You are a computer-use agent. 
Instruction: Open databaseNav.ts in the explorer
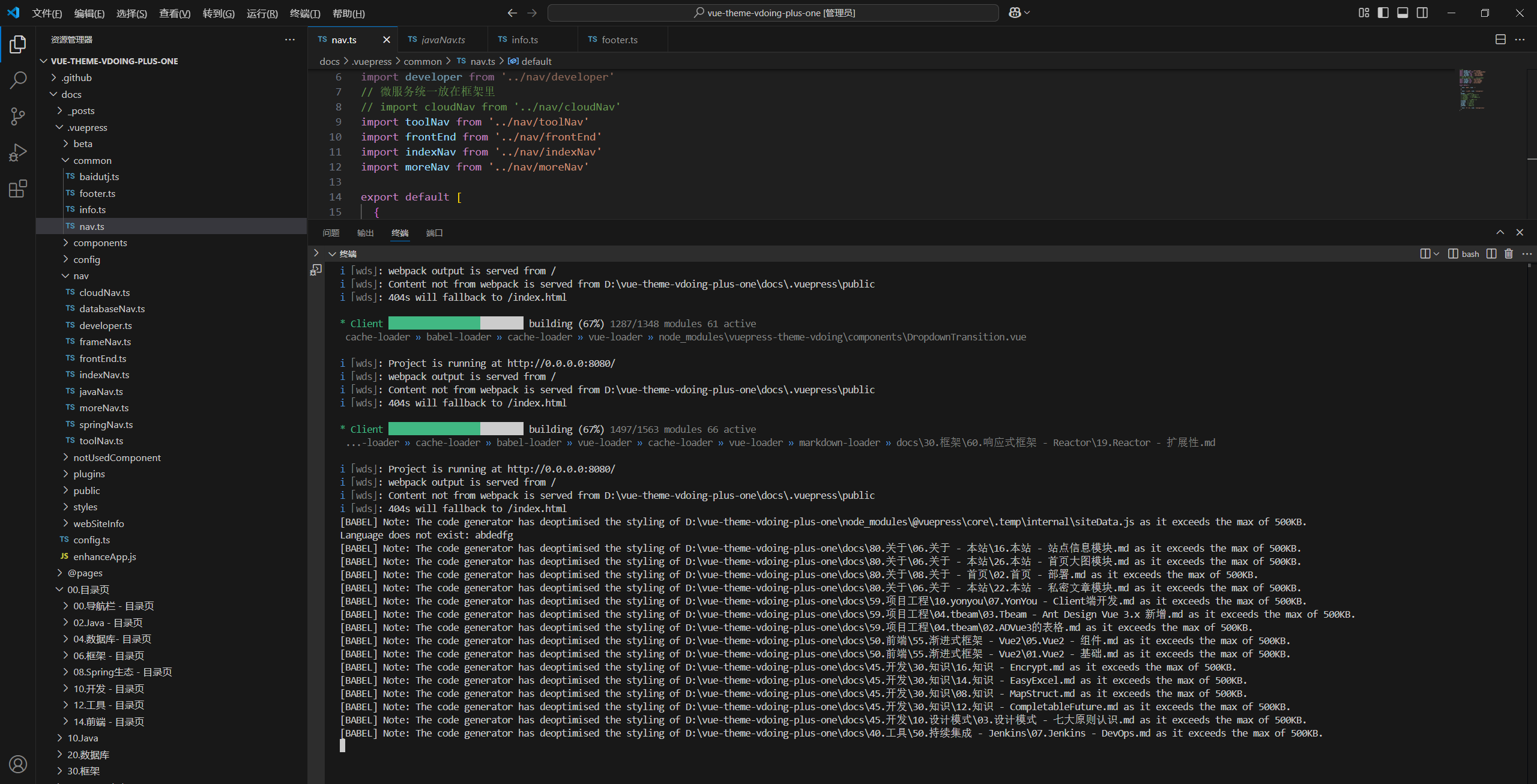[x=112, y=309]
